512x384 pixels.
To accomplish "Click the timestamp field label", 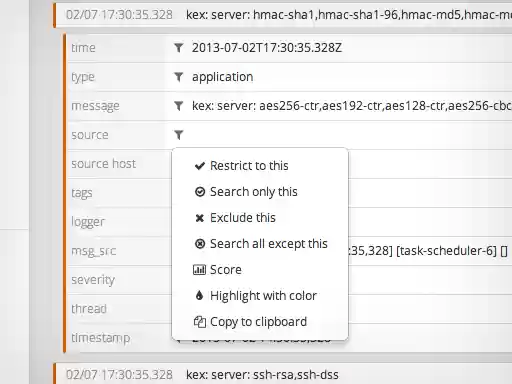I will coord(100,338).
